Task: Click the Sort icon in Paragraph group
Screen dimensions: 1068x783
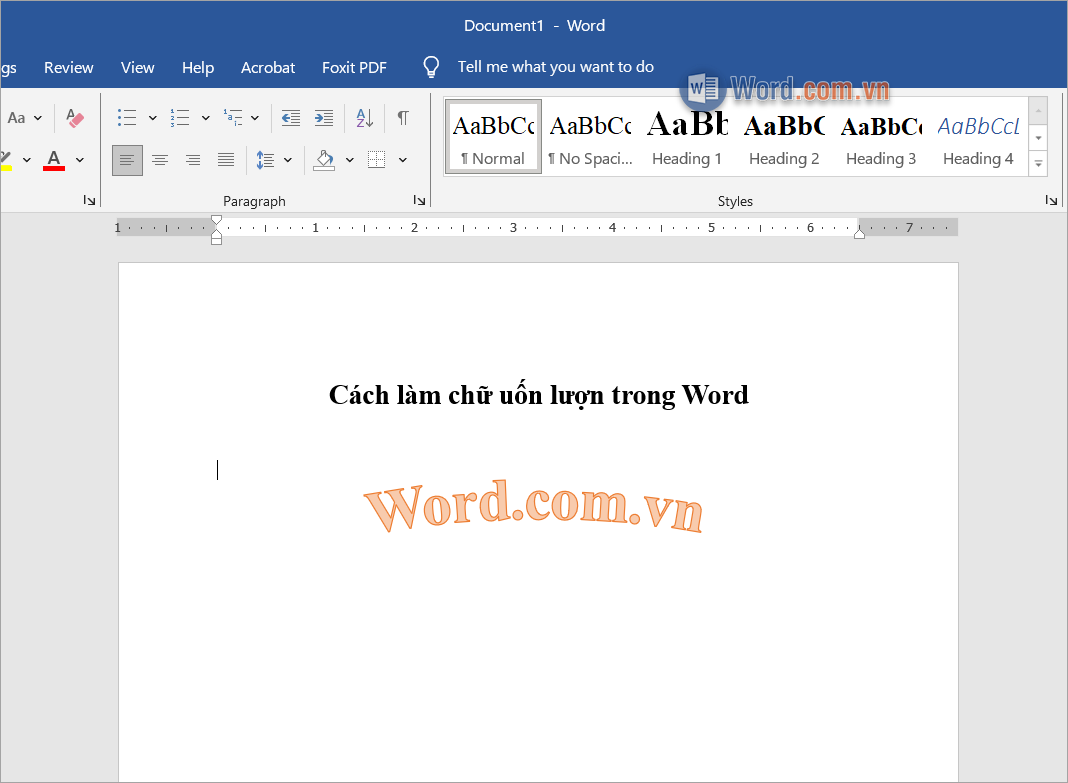Action: (364, 118)
